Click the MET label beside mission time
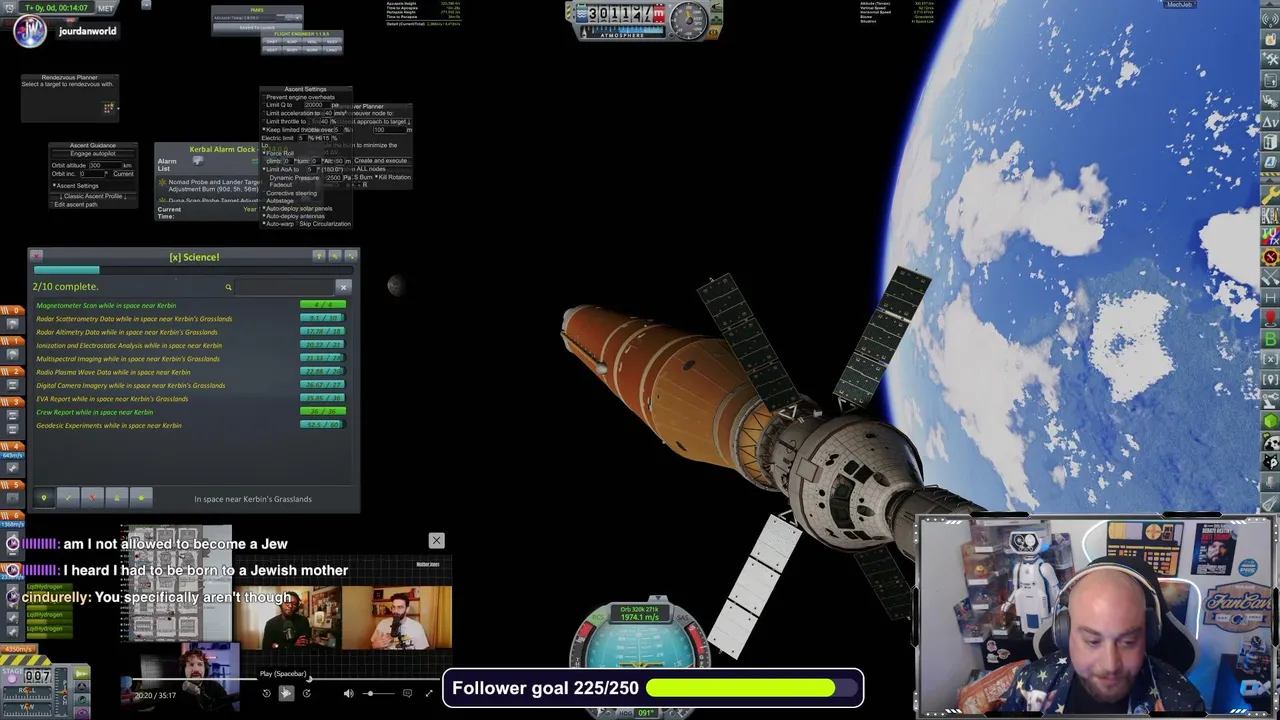 (106, 8)
